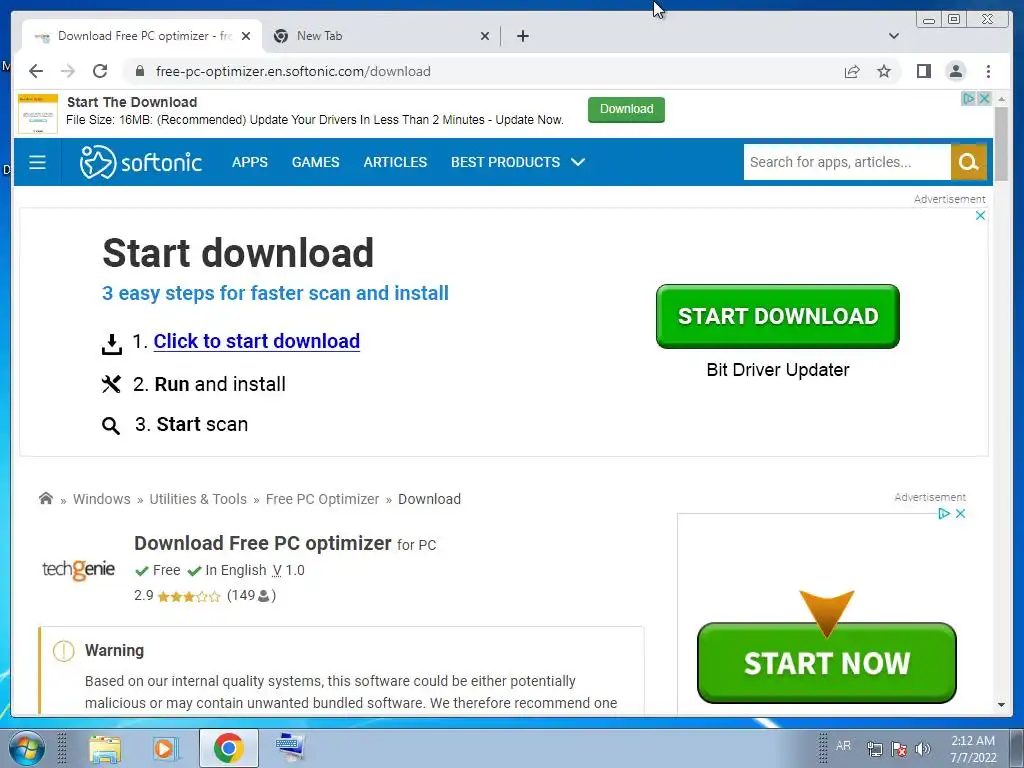Click the '3 easy steps for faster scan' text
This screenshot has height=768, width=1024.
275,293
